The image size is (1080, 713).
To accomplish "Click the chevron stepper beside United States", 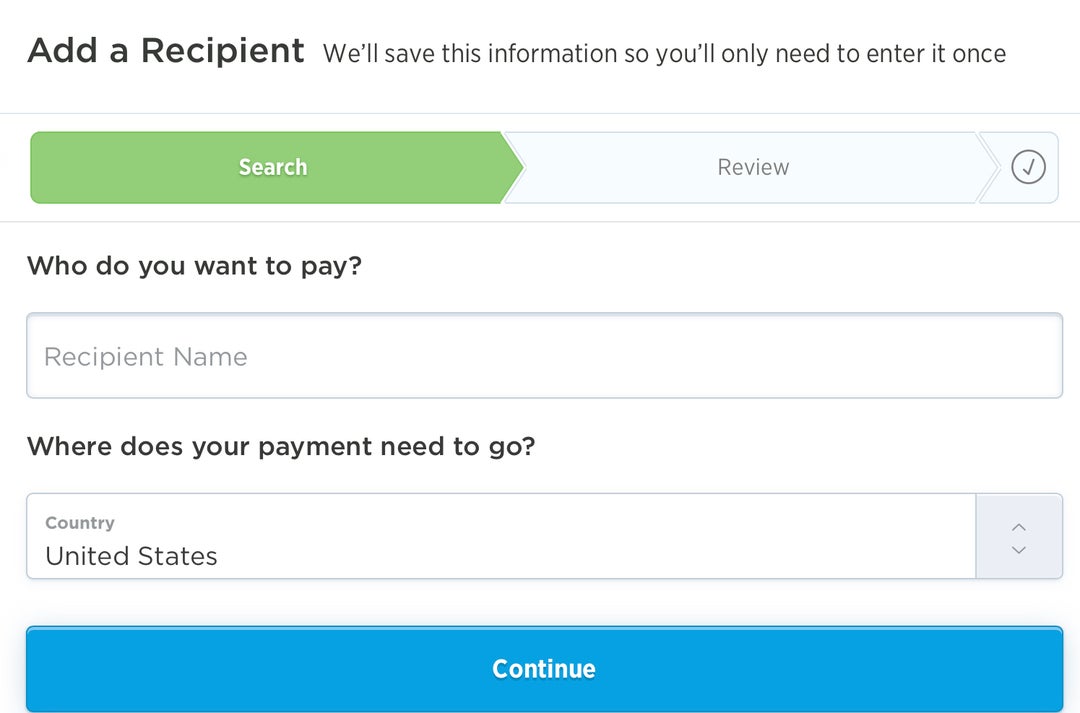I will pyautogui.click(x=1018, y=536).
